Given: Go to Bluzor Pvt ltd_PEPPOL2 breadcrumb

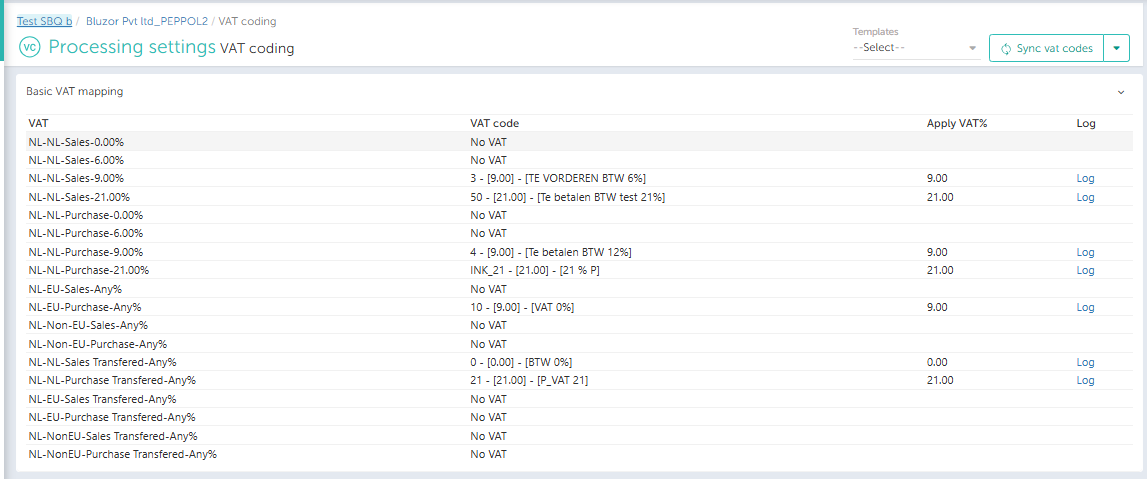Looking at the screenshot, I should tap(146, 21).
